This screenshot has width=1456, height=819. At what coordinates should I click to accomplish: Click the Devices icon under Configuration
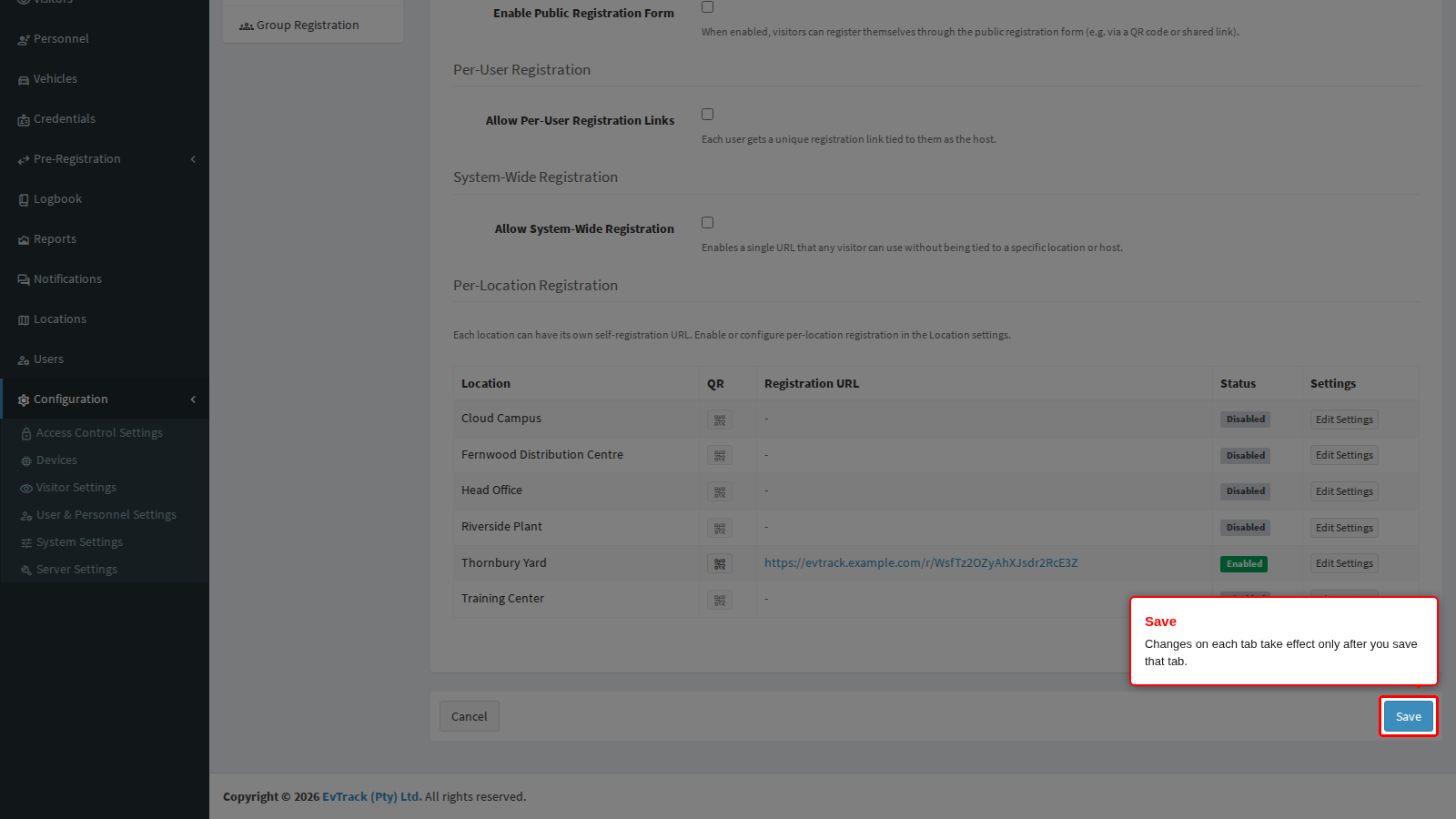(x=26, y=460)
